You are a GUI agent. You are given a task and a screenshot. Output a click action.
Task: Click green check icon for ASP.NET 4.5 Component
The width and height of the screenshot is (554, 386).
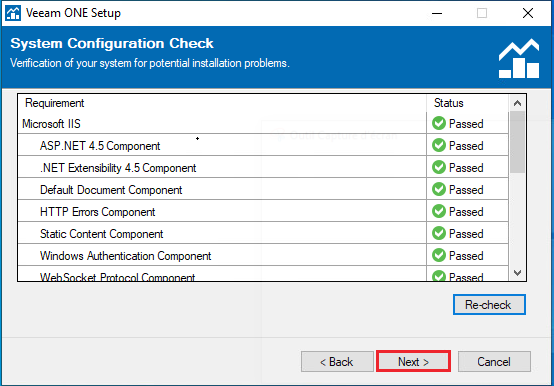(439, 145)
